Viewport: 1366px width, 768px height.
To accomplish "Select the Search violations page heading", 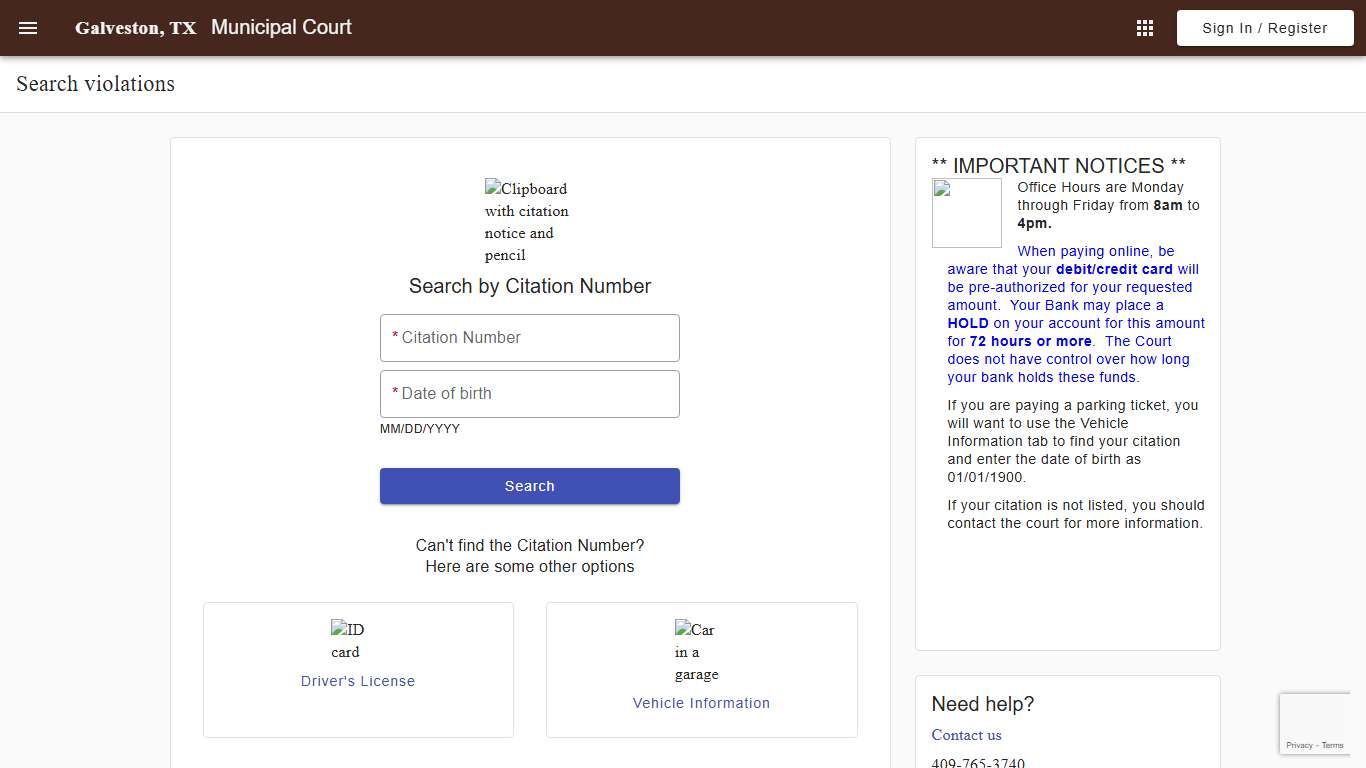I will coord(94,84).
